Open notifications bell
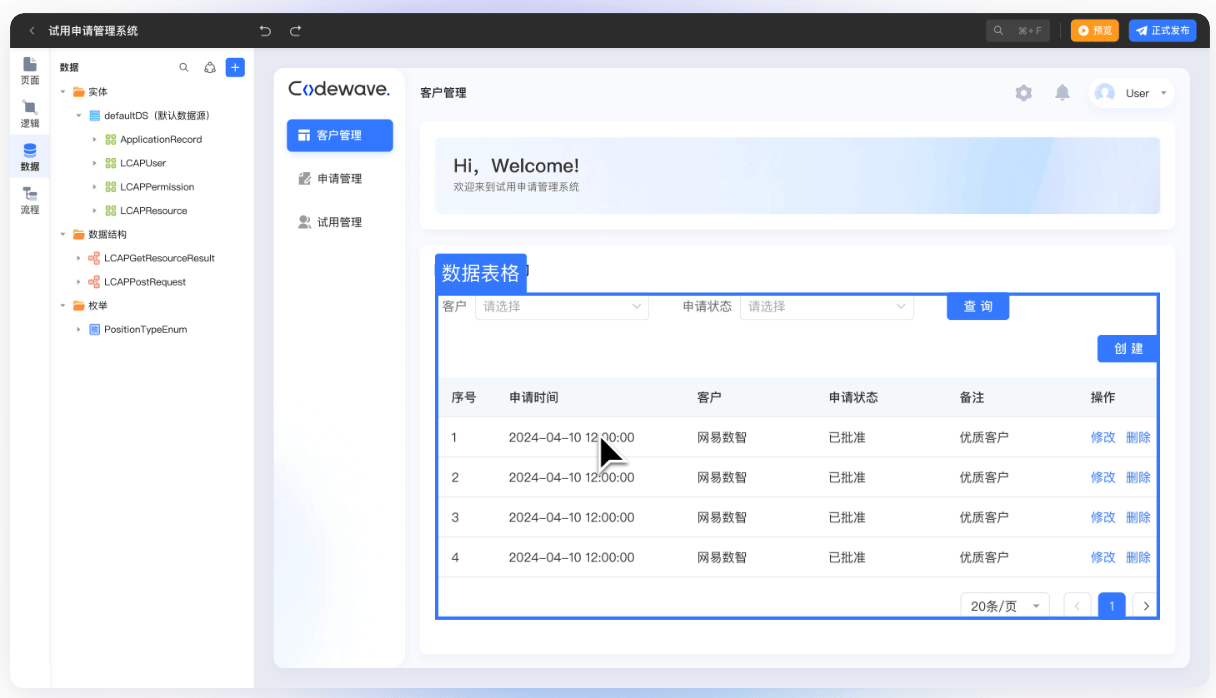Viewport: 1216px width, 698px height. (1062, 93)
